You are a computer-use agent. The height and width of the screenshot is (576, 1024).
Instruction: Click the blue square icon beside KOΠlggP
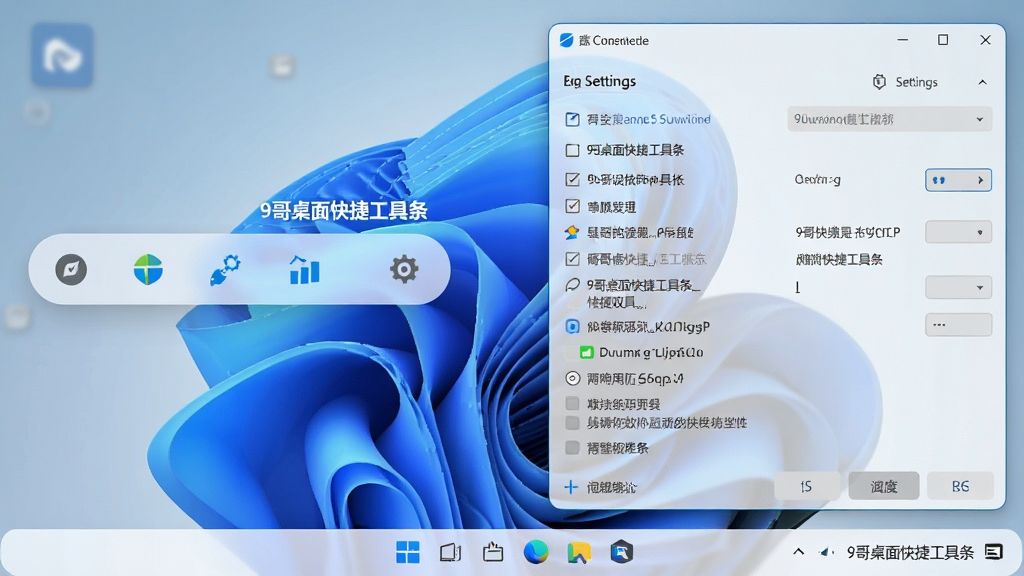[x=572, y=327]
